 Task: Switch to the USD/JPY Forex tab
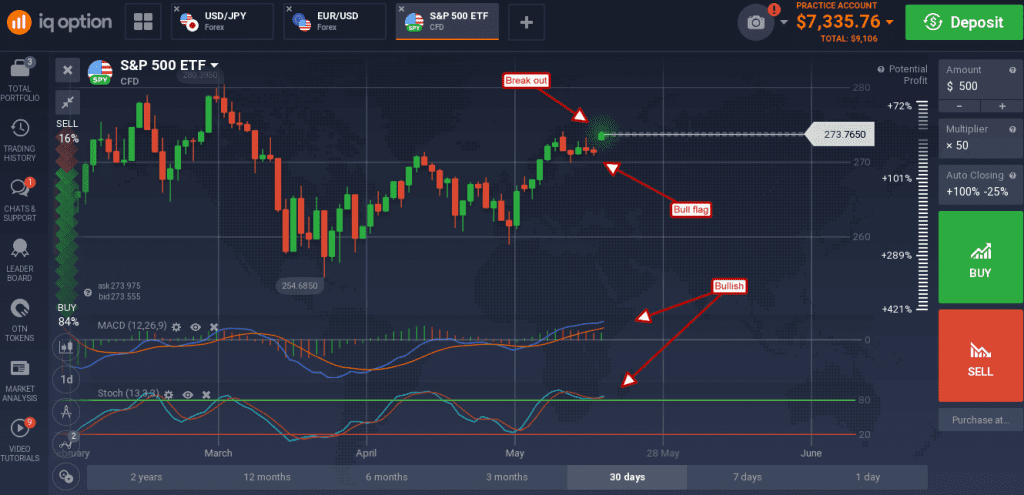(x=223, y=22)
